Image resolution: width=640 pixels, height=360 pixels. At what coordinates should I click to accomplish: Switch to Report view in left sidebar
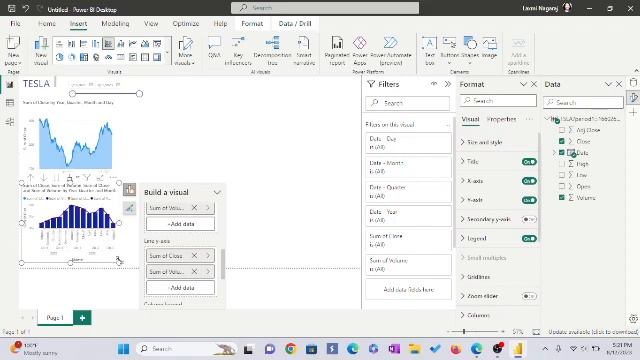pos(10,85)
